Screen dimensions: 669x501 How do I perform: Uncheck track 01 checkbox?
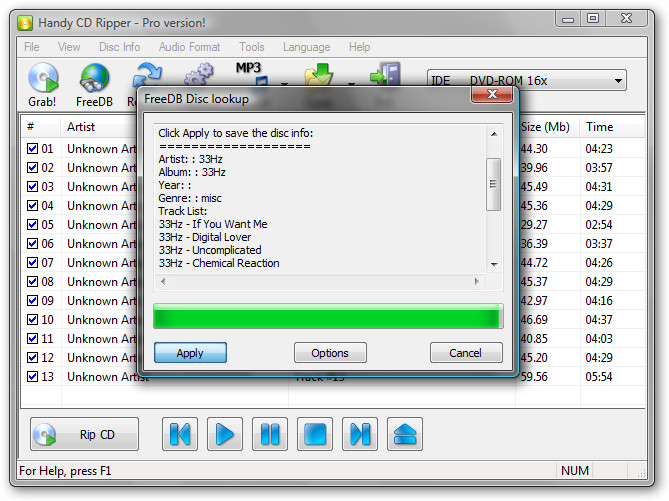click(32, 149)
